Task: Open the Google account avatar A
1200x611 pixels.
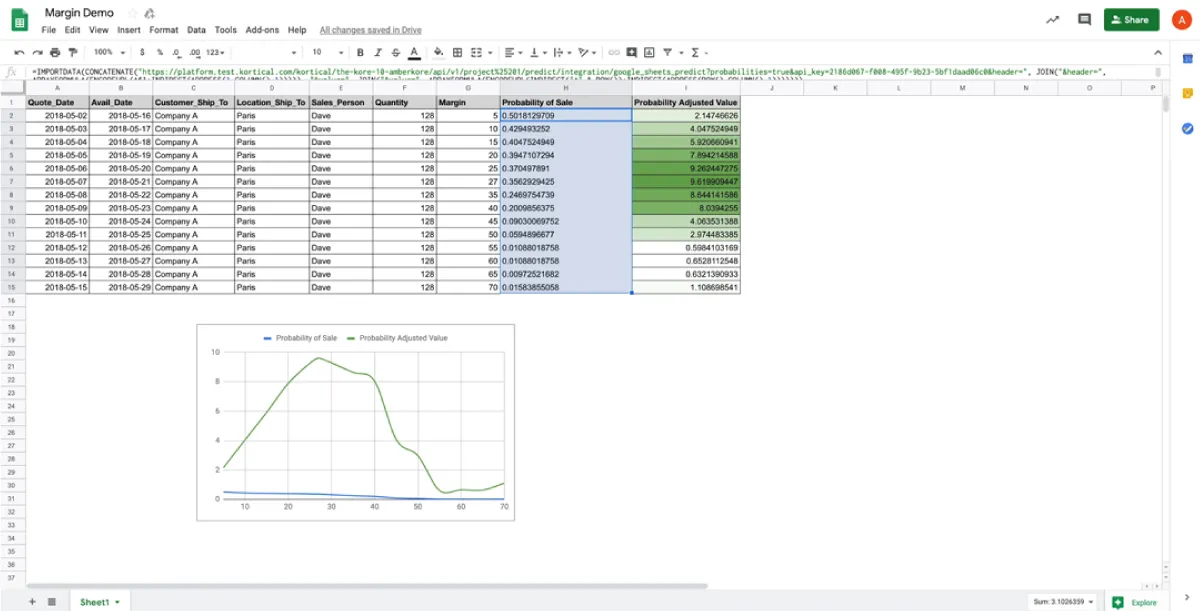Action: pyautogui.click(x=1181, y=19)
